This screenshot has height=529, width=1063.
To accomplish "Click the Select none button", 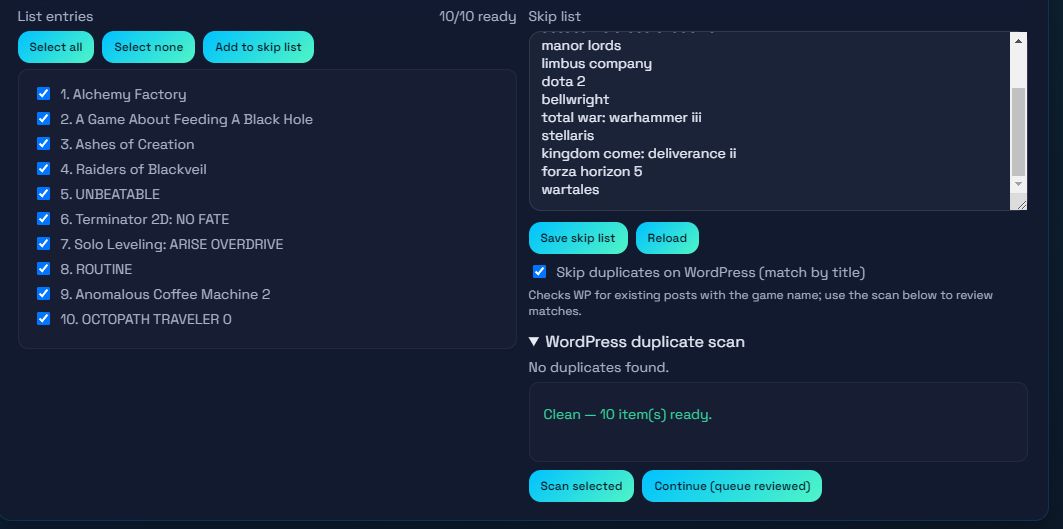I will (x=148, y=47).
